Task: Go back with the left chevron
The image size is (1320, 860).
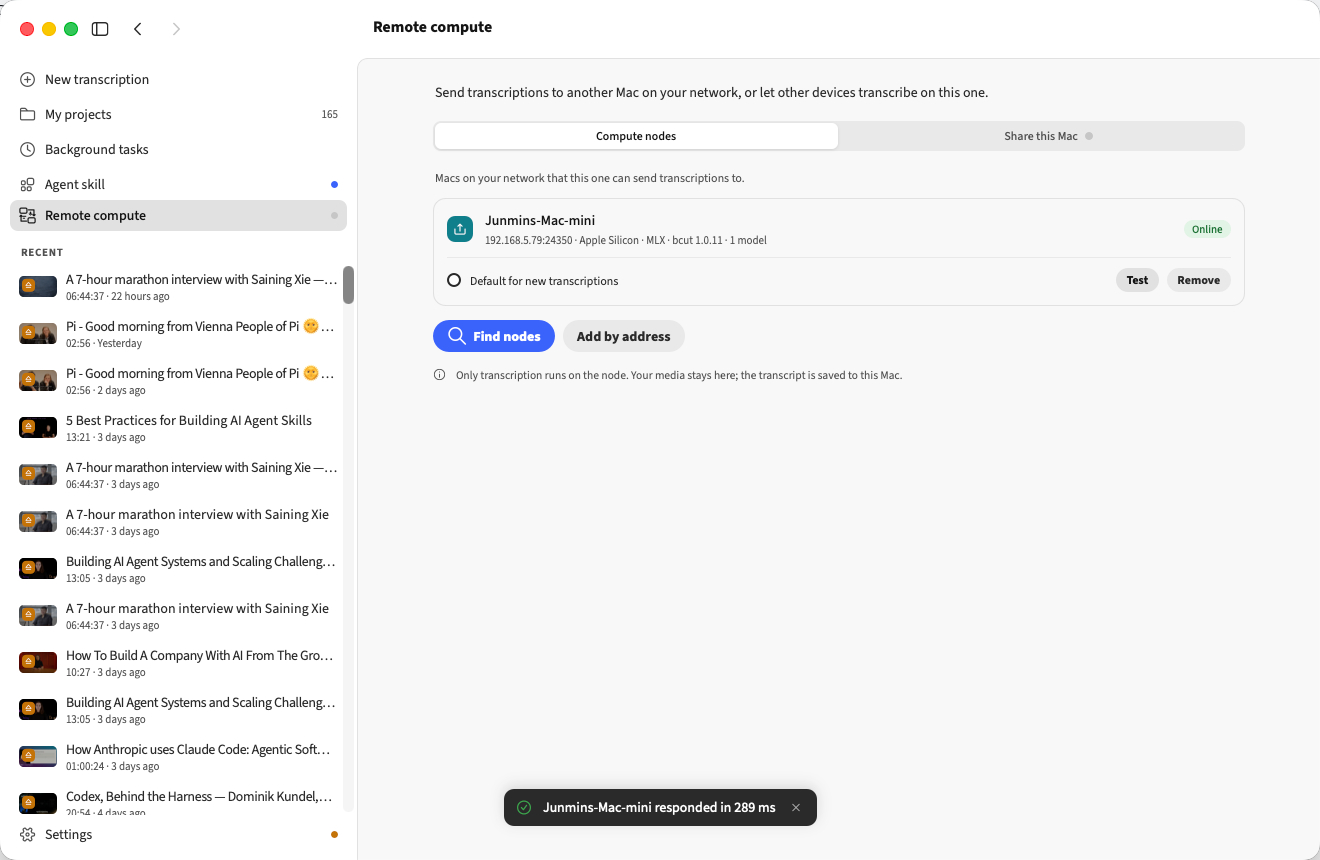Action: [x=138, y=29]
